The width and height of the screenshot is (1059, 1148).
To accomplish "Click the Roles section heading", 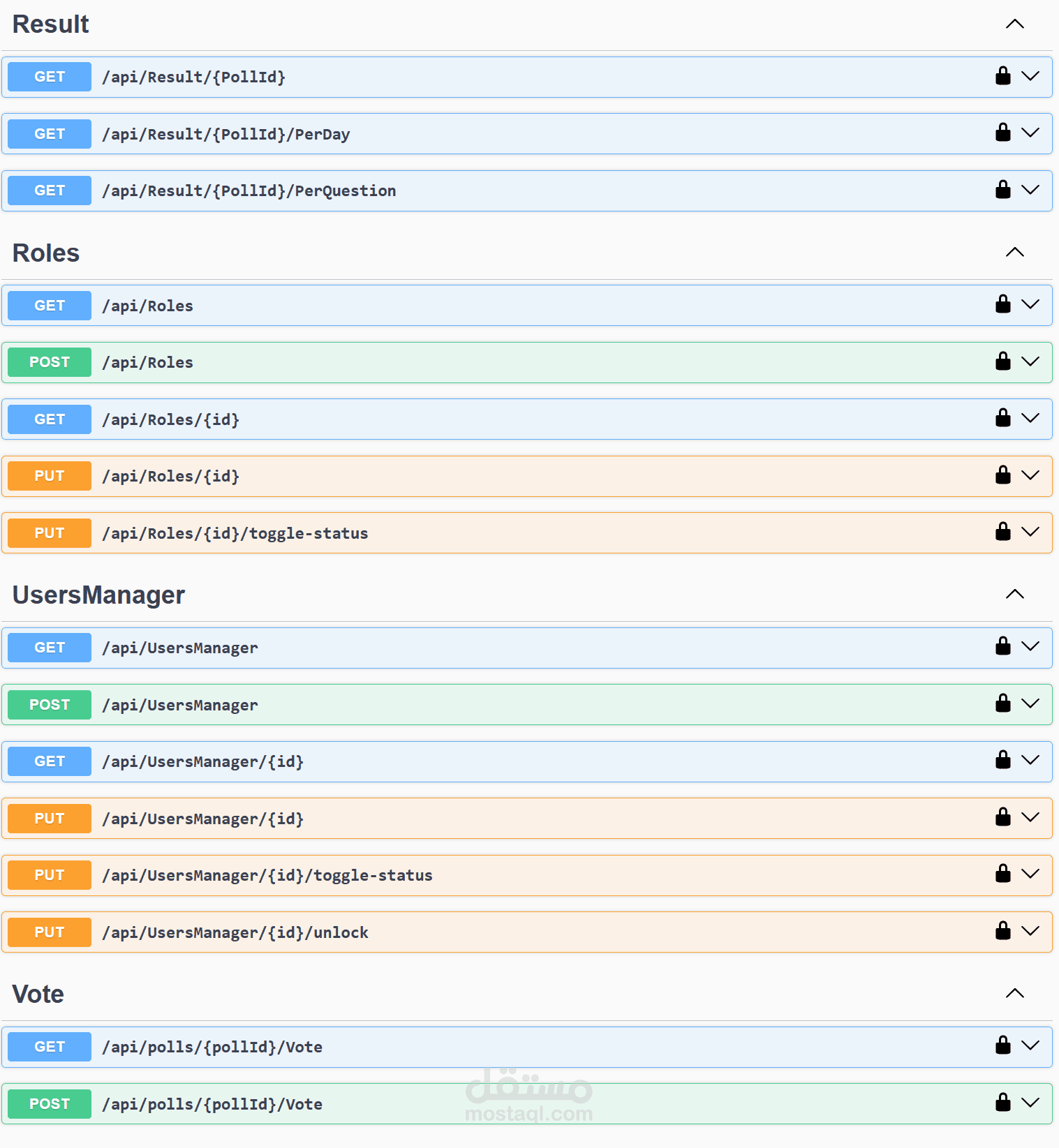I will [x=46, y=253].
